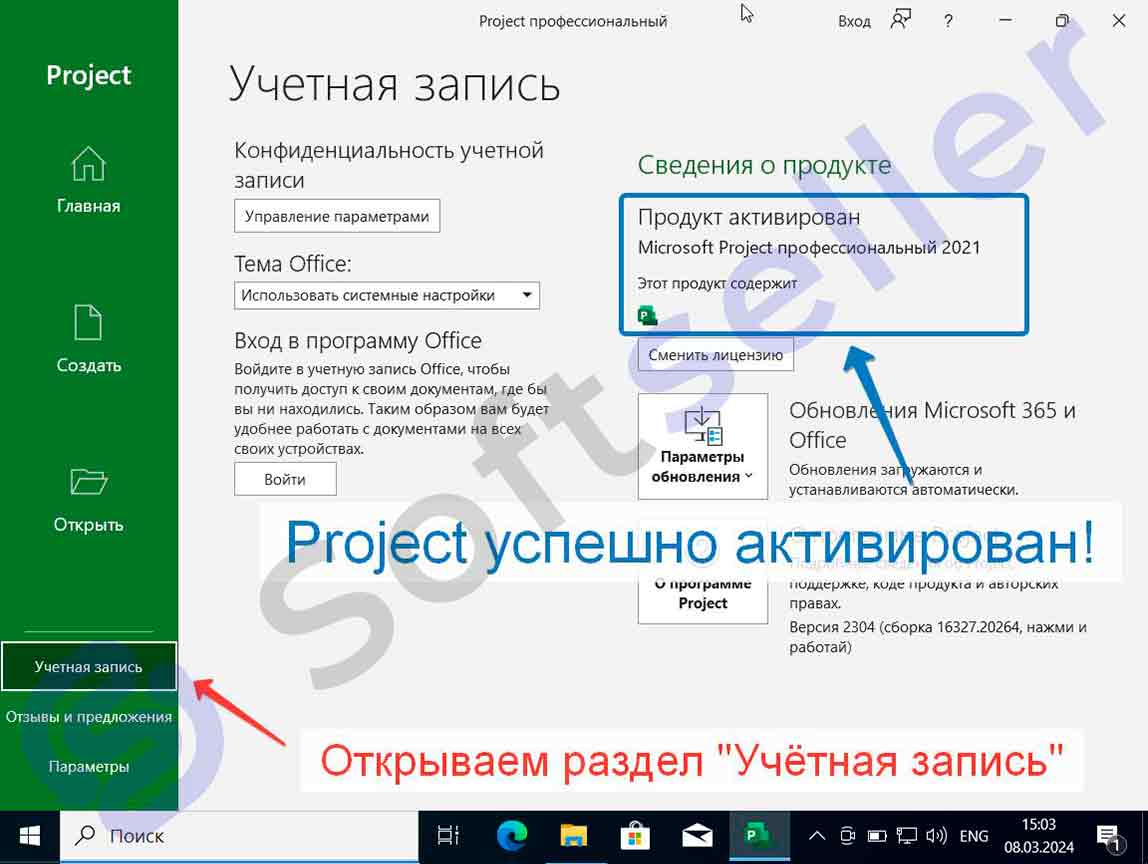Open Отзывы и предложения in the sidebar
1148x864 pixels.
88,717
